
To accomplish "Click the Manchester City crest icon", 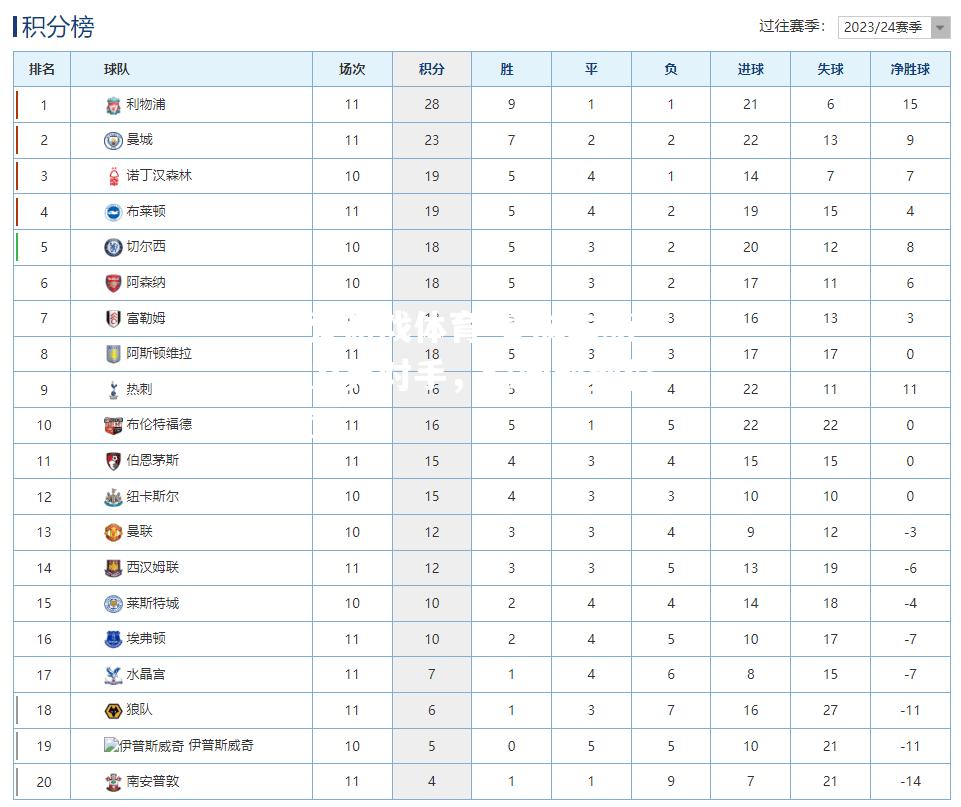I will tap(113, 140).
